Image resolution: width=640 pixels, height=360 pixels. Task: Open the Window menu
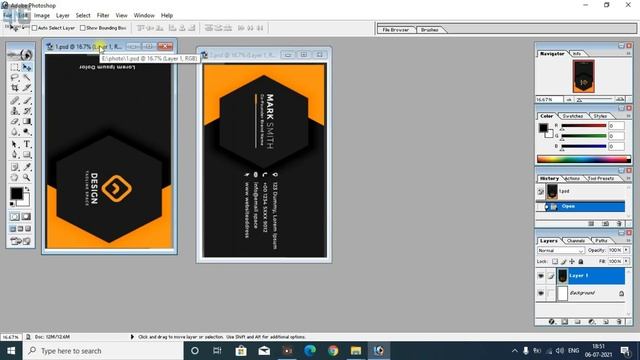point(144,16)
